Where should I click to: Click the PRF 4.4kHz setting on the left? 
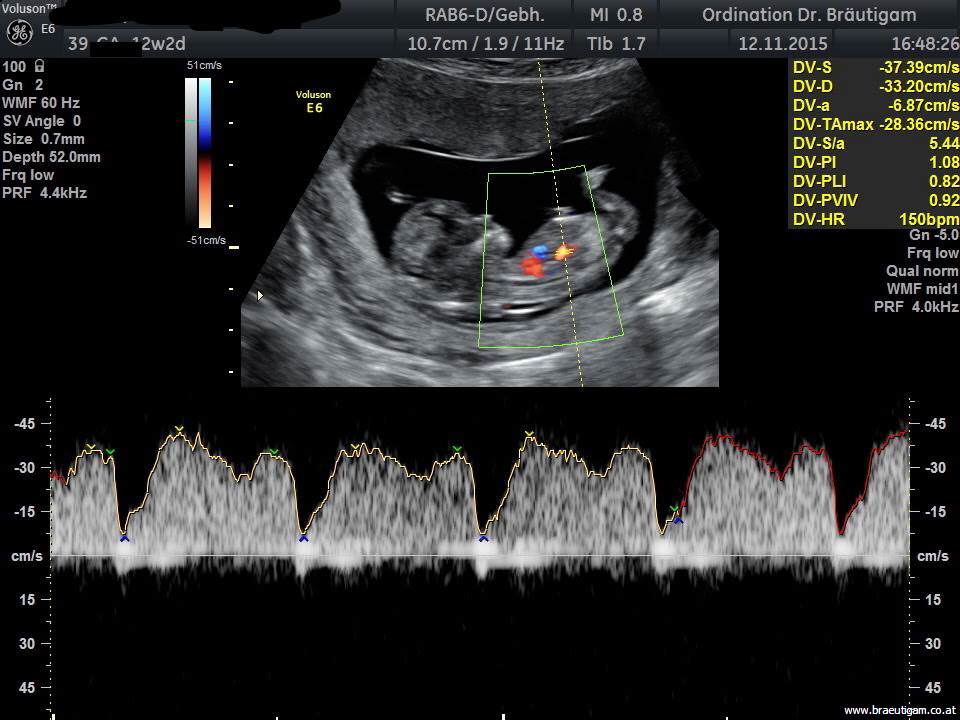point(45,193)
